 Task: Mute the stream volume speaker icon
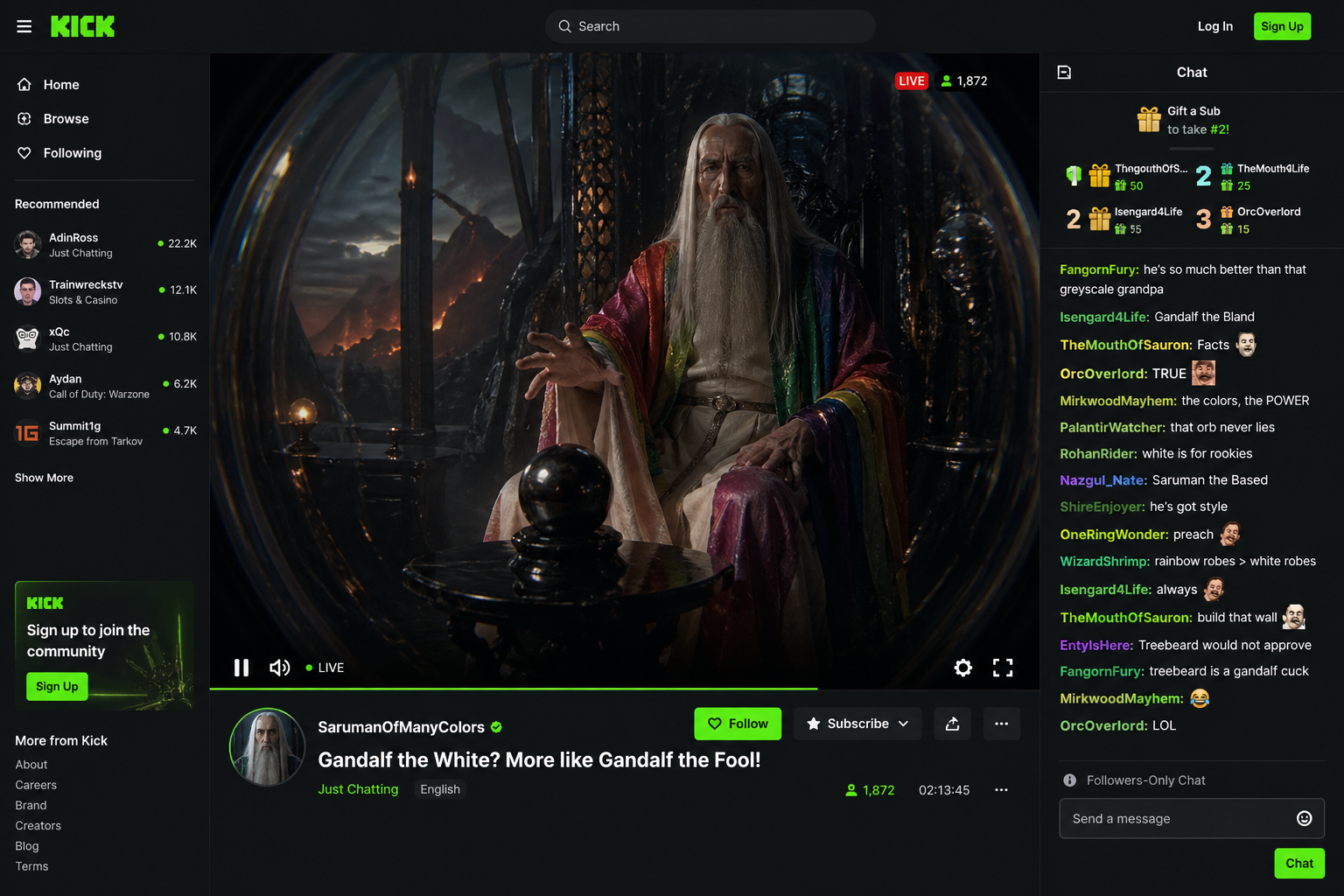(279, 668)
